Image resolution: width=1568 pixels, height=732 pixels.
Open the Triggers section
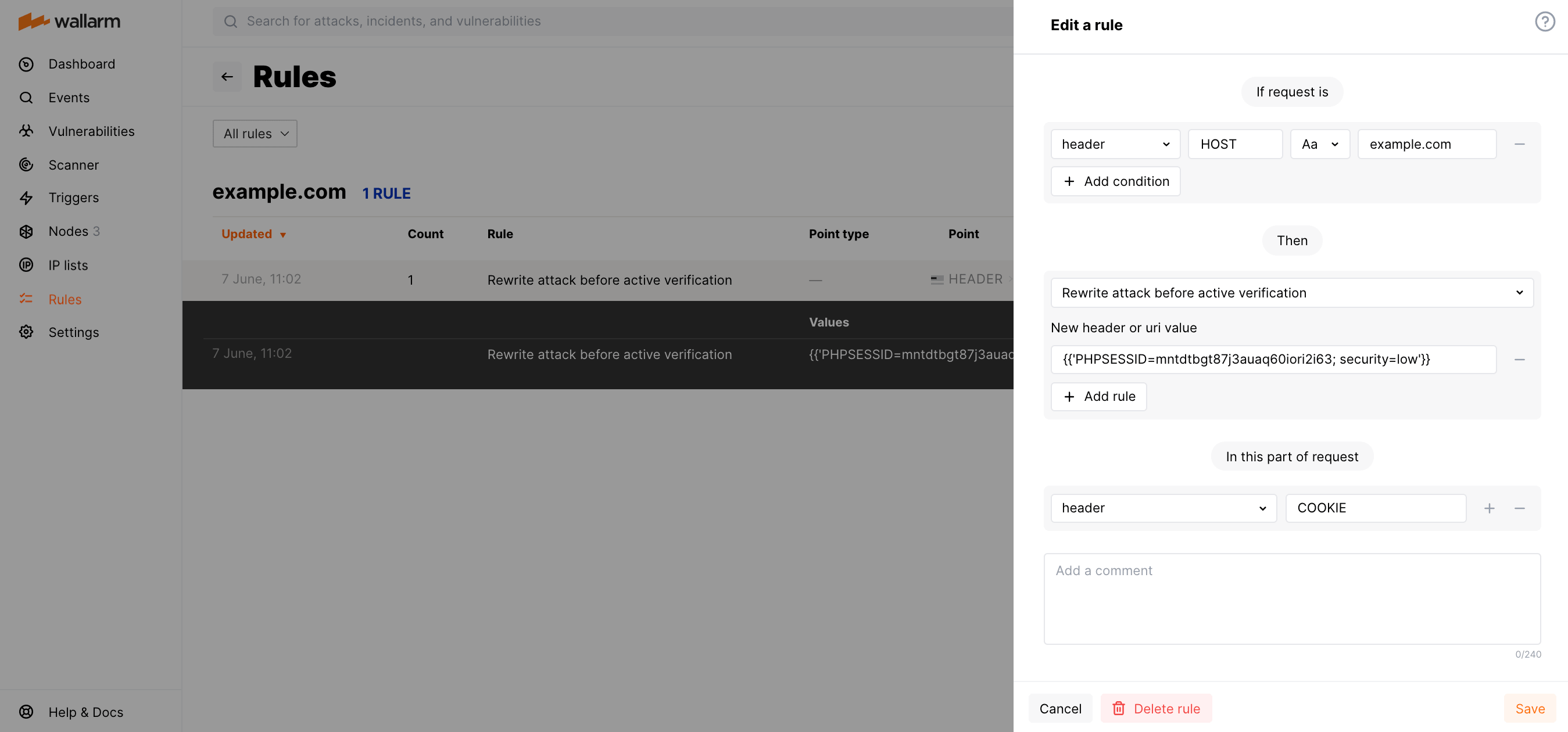73,198
